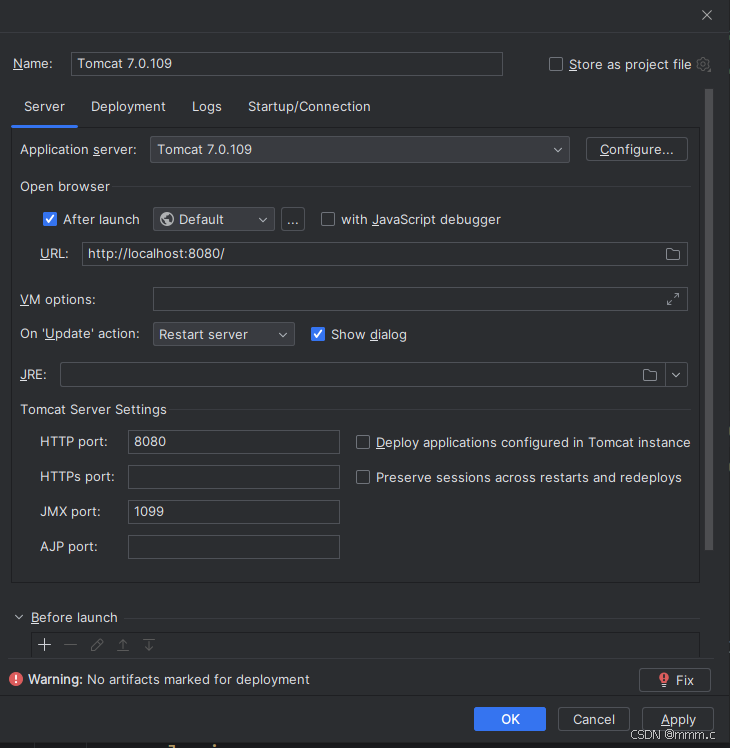Image resolution: width=730 pixels, height=748 pixels.
Task: Click the globe icon in browser dropdown
Action: click(x=167, y=219)
